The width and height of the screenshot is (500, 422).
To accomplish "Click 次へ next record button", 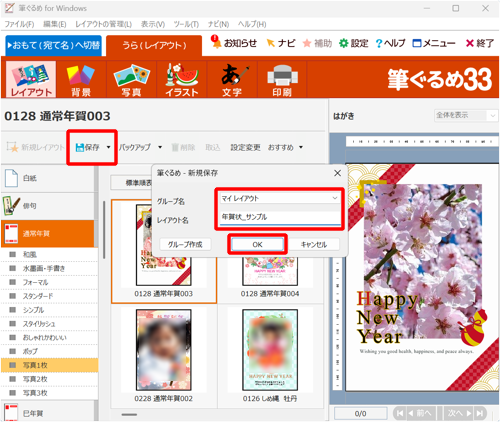I will coord(459,413).
